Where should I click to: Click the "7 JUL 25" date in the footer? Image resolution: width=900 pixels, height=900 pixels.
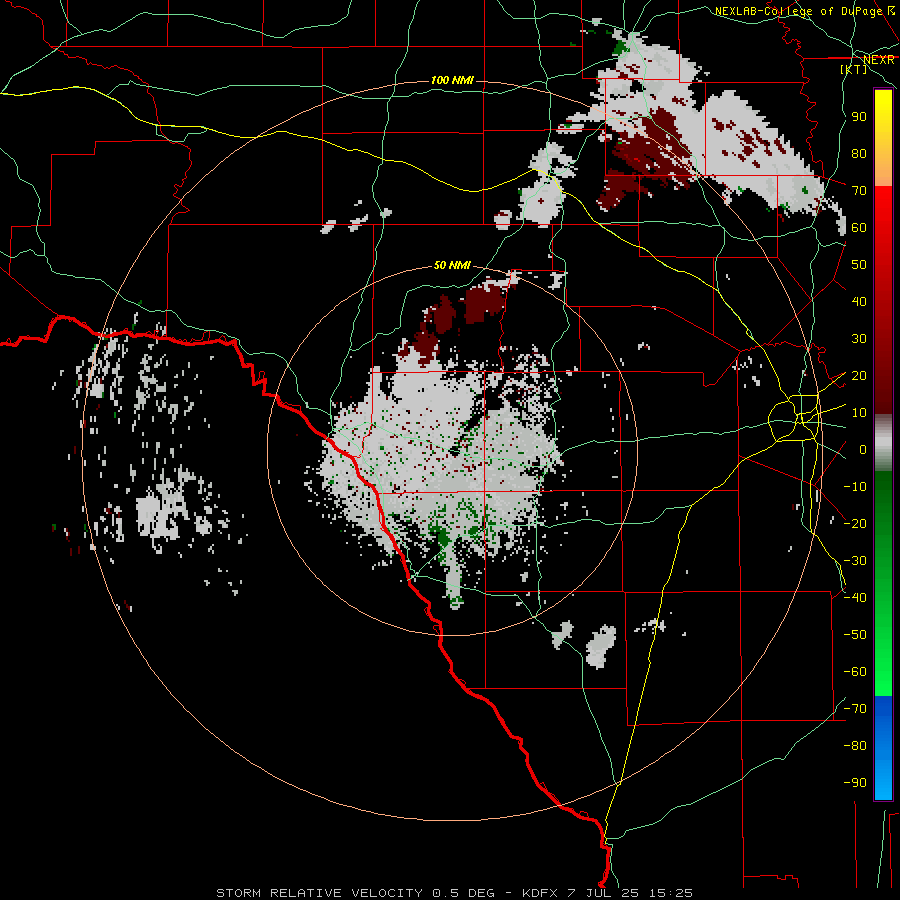click(x=604, y=893)
